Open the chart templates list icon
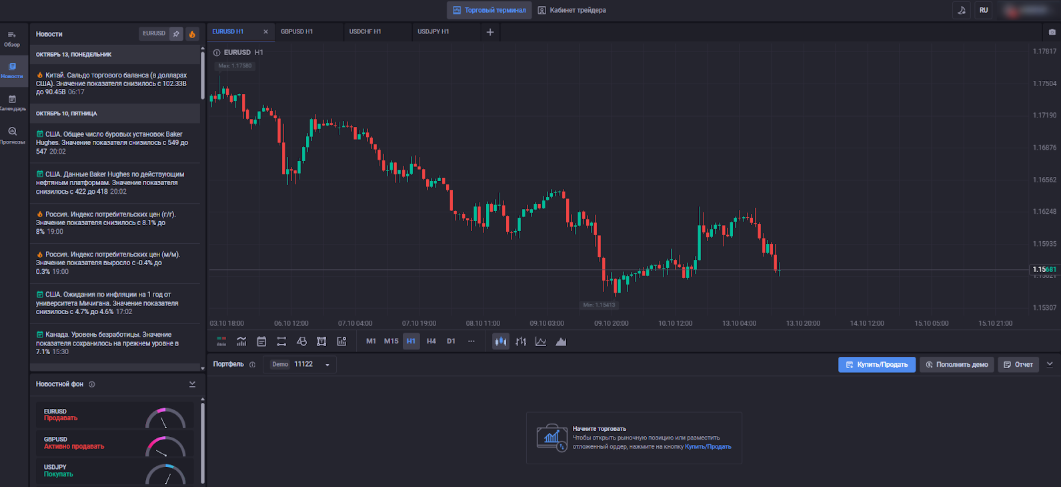 [262, 341]
